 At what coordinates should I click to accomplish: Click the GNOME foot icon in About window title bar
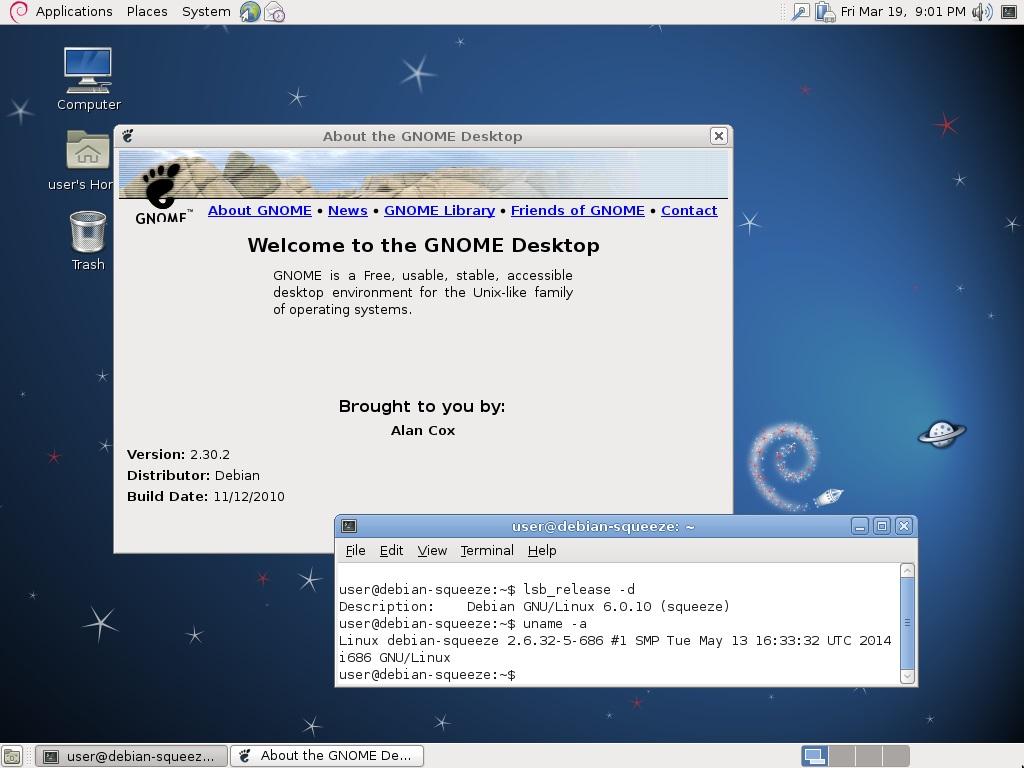click(128, 136)
